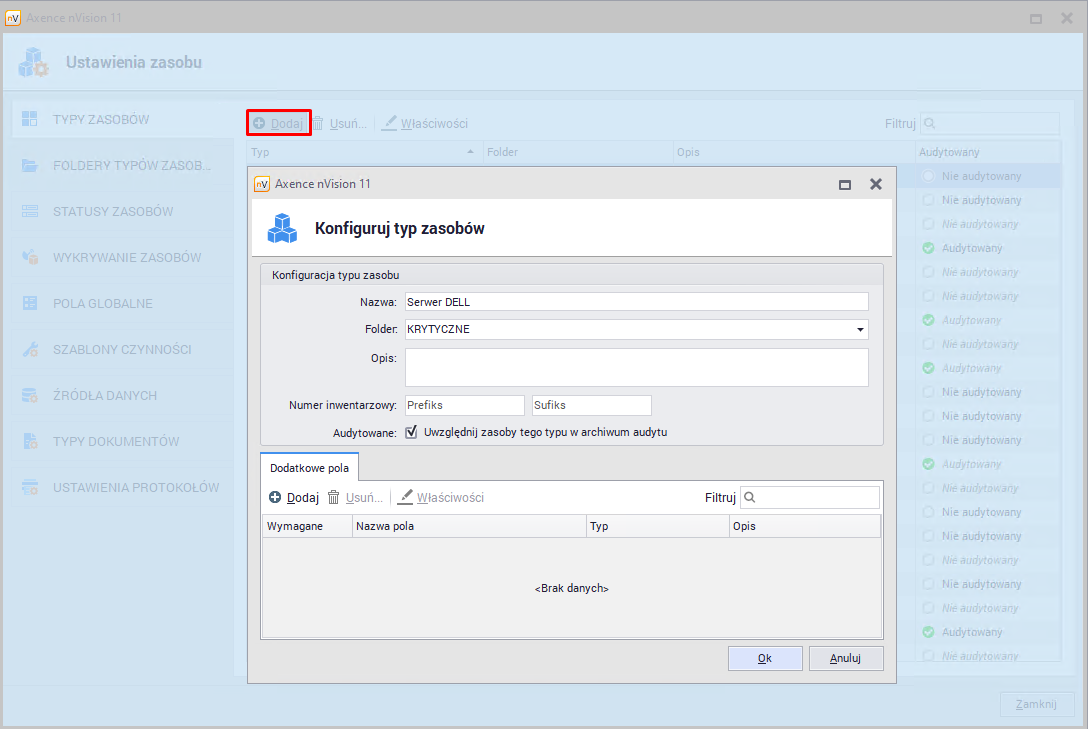Screen dimensions: 1088x729
Task: Click the Typy zasobów sidebar icon
Action: 30,119
